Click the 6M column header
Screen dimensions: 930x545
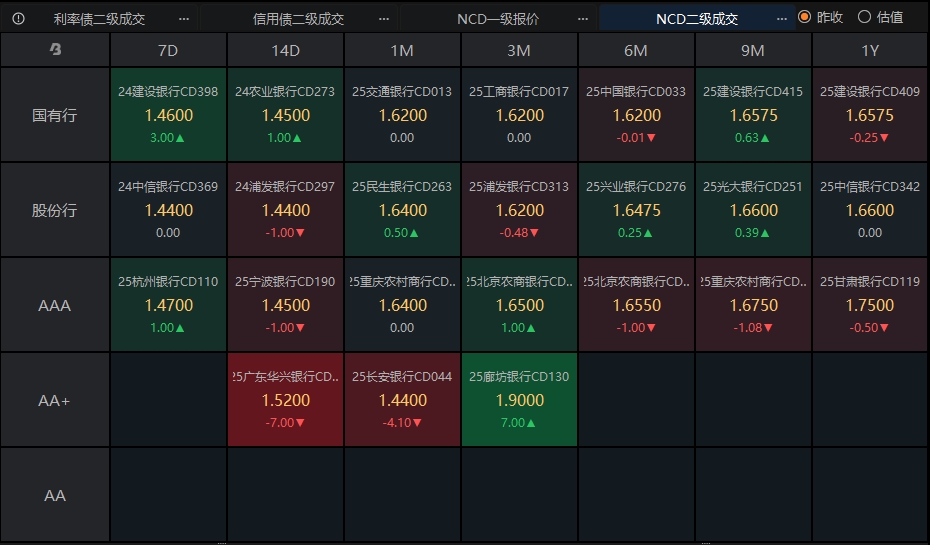(x=636, y=50)
